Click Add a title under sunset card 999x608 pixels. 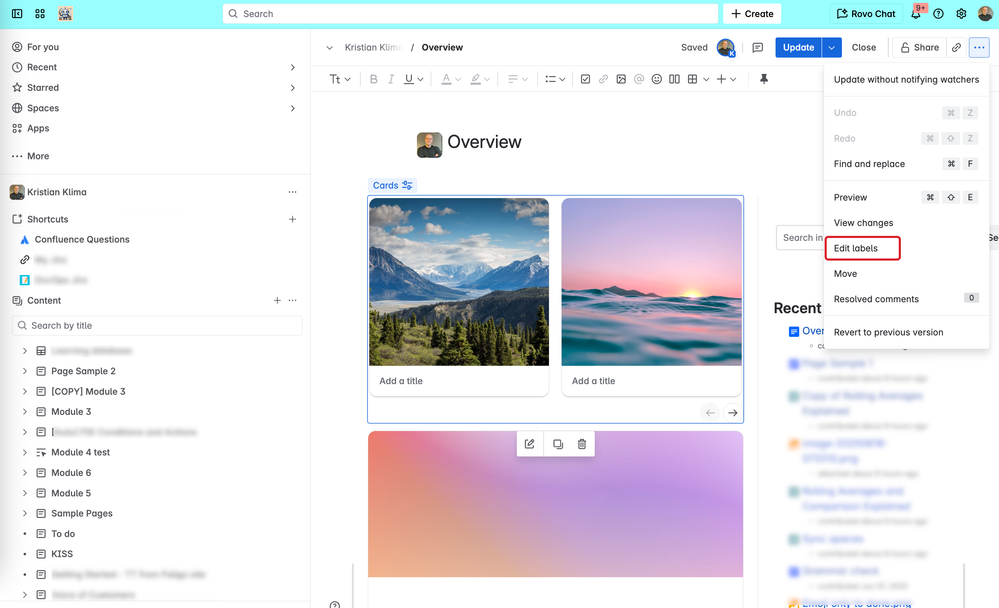point(593,381)
